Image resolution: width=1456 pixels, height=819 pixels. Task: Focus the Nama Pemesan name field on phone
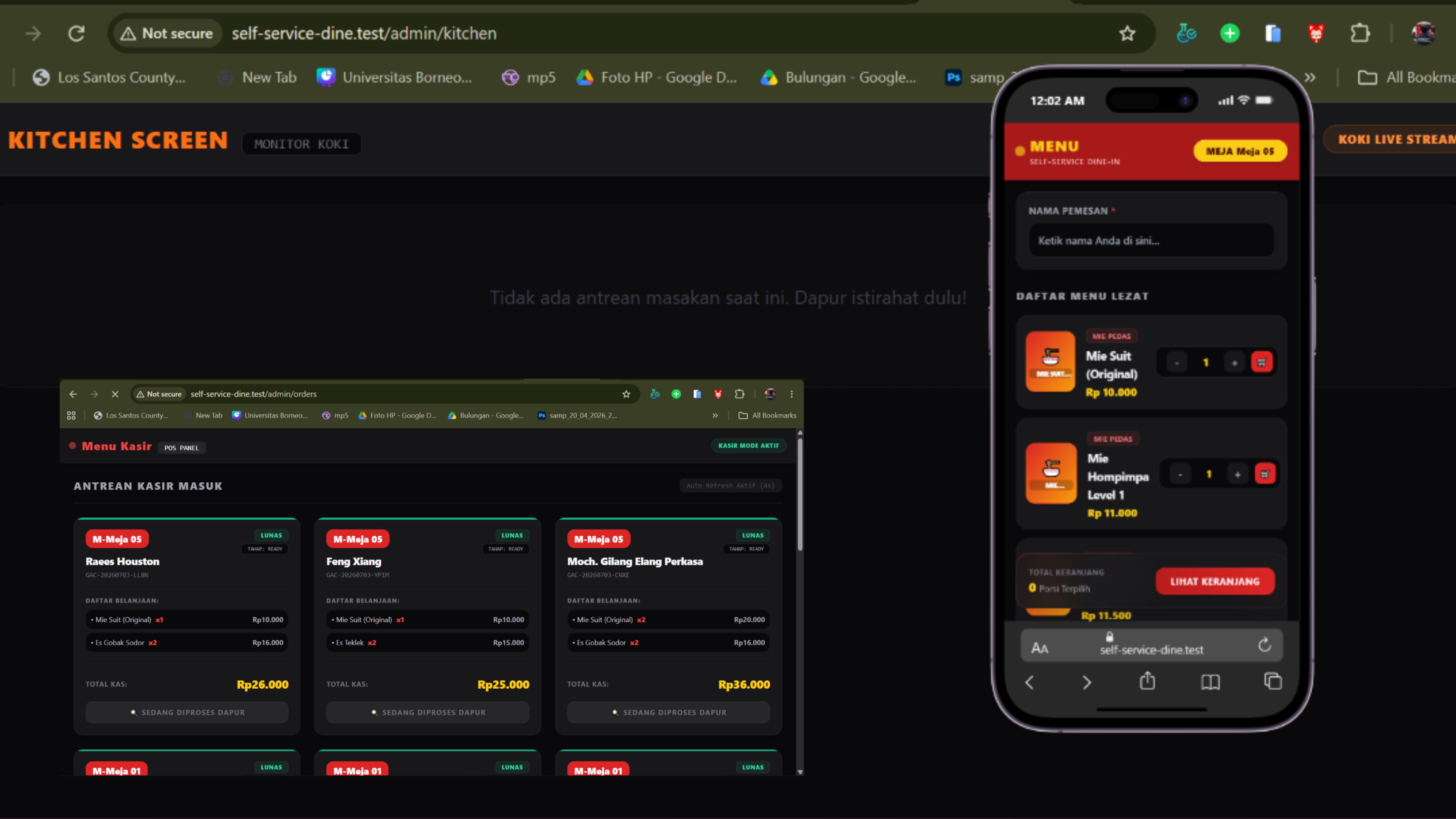[x=1151, y=240]
